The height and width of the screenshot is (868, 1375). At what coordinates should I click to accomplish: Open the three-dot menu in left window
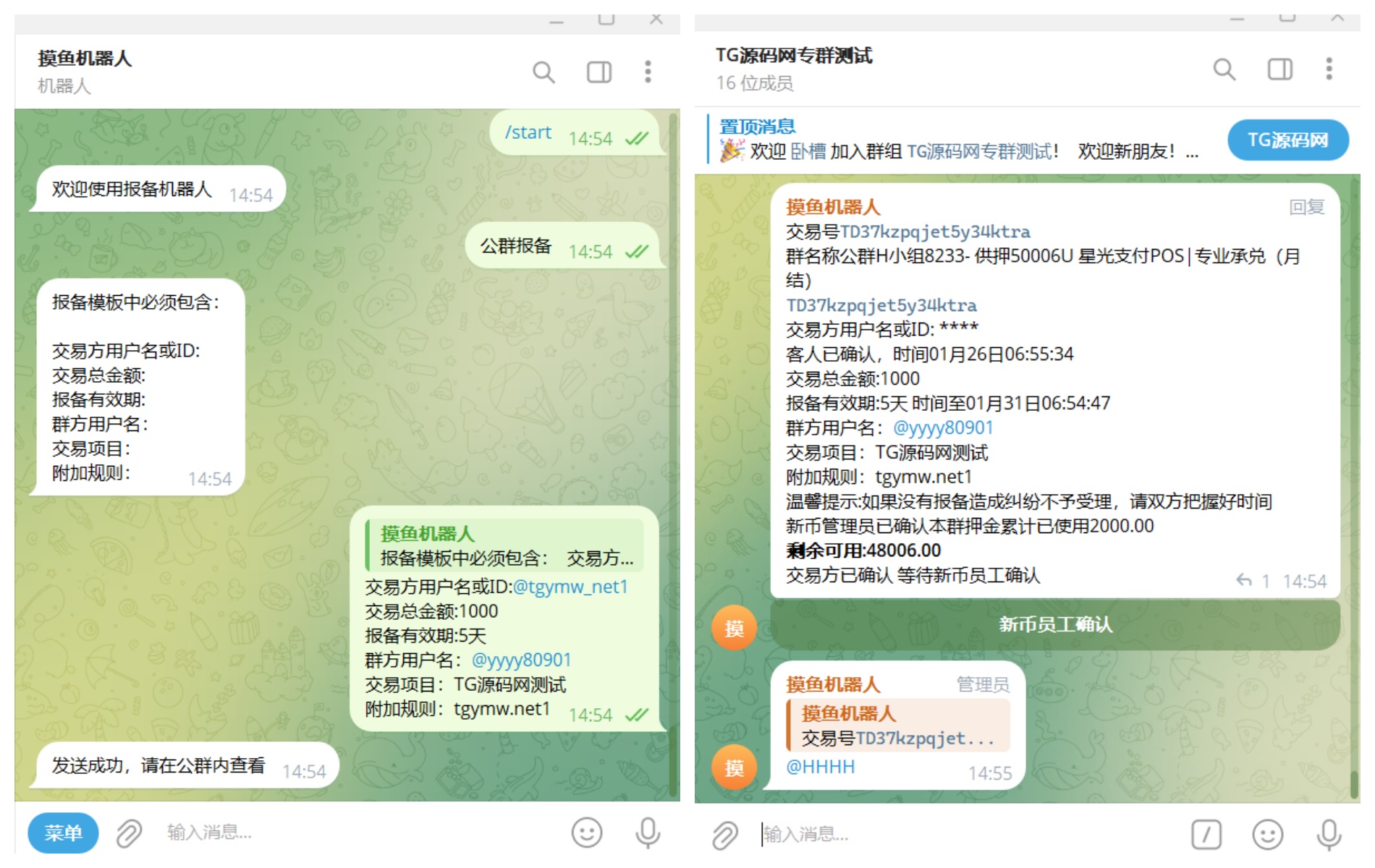point(647,72)
